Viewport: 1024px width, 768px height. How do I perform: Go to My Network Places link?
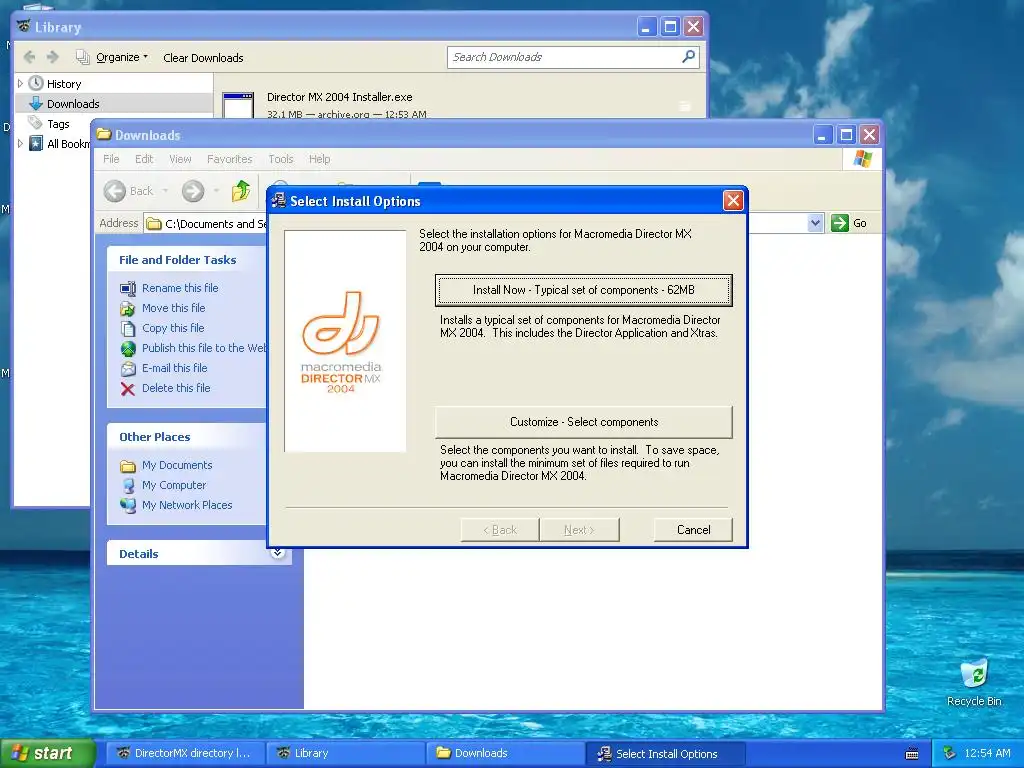[187, 505]
